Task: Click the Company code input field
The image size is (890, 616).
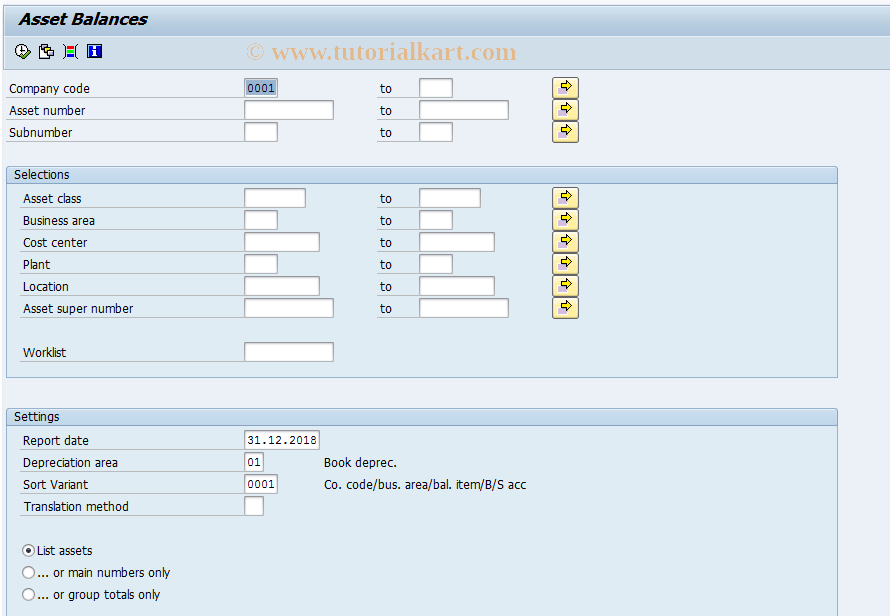Action: pyautogui.click(x=260, y=87)
